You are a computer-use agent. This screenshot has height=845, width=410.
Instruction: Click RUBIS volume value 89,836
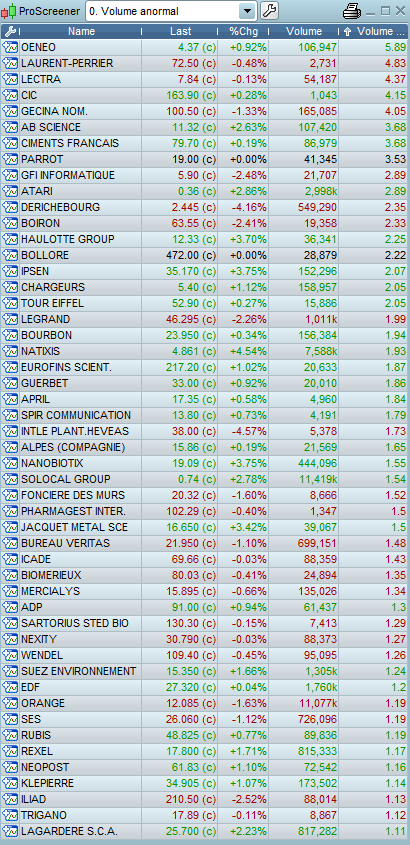[x=319, y=735]
